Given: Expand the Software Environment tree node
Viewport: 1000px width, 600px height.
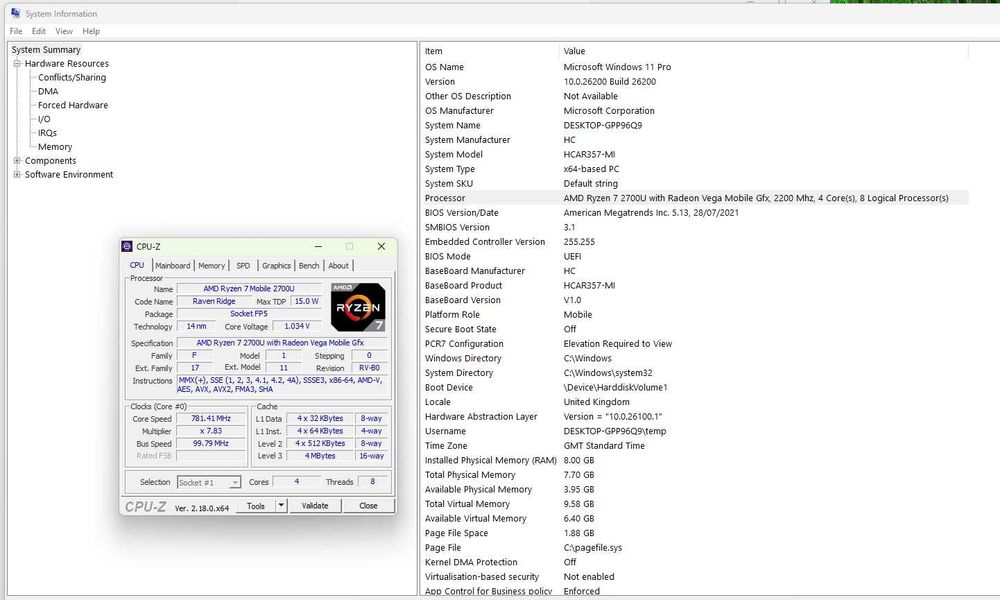Looking at the screenshot, I should click(17, 175).
